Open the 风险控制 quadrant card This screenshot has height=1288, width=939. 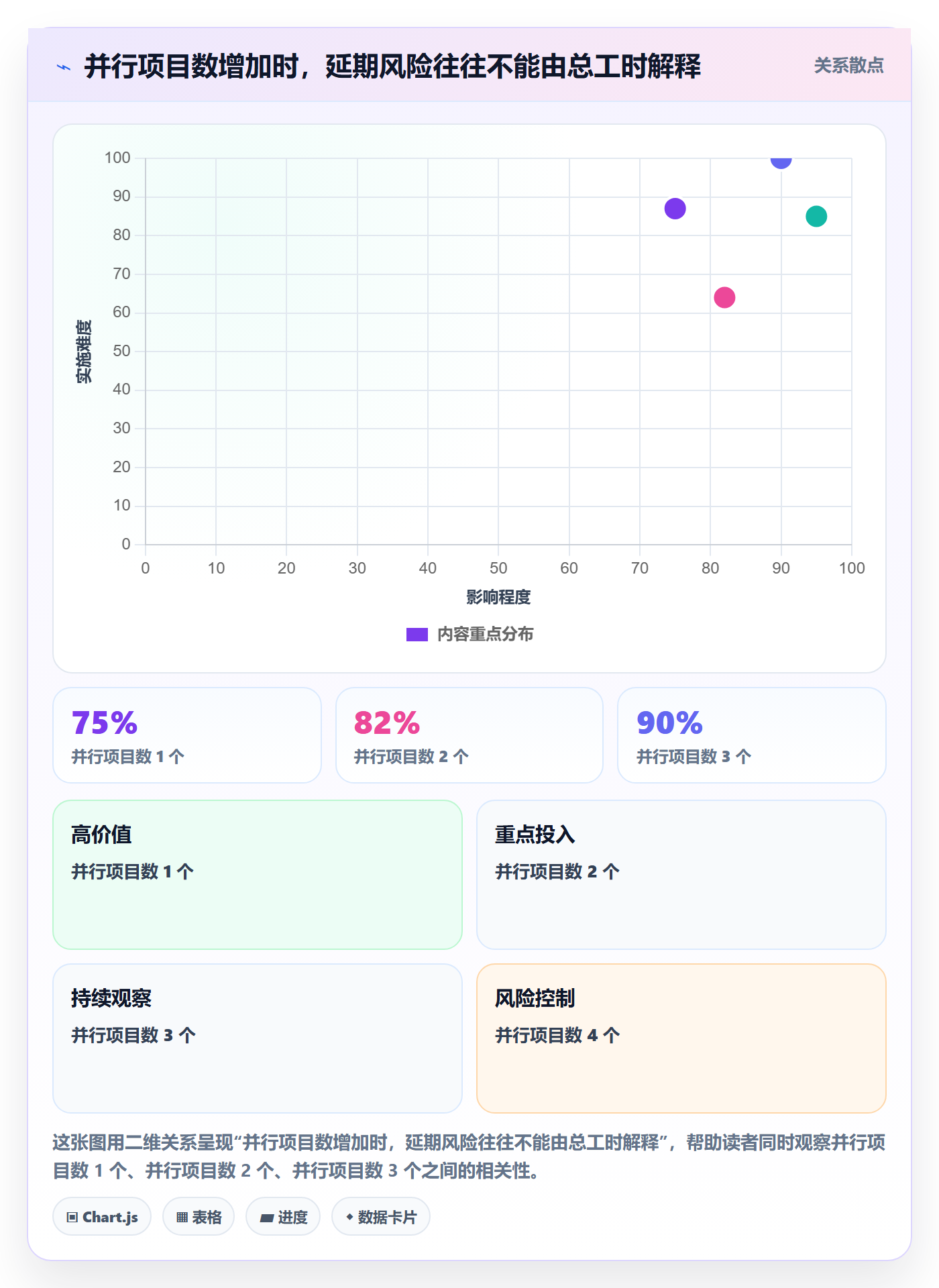[681, 1038]
